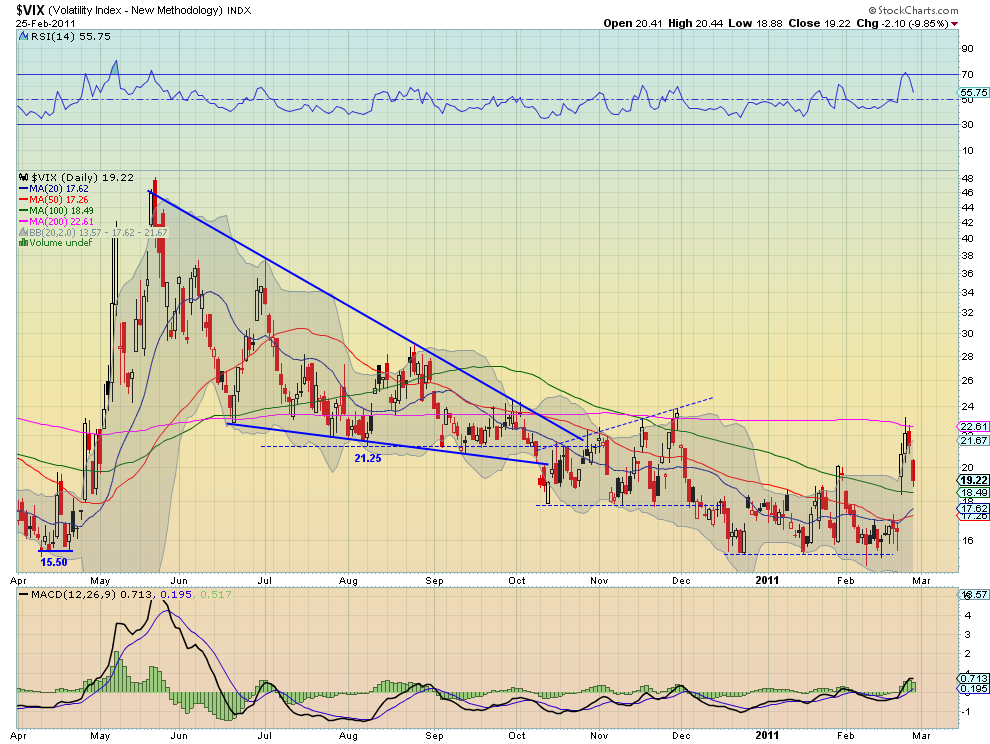This screenshot has width=990, height=744.
Task: Click the volume bars icon beside Volume undef
Action: point(23,243)
